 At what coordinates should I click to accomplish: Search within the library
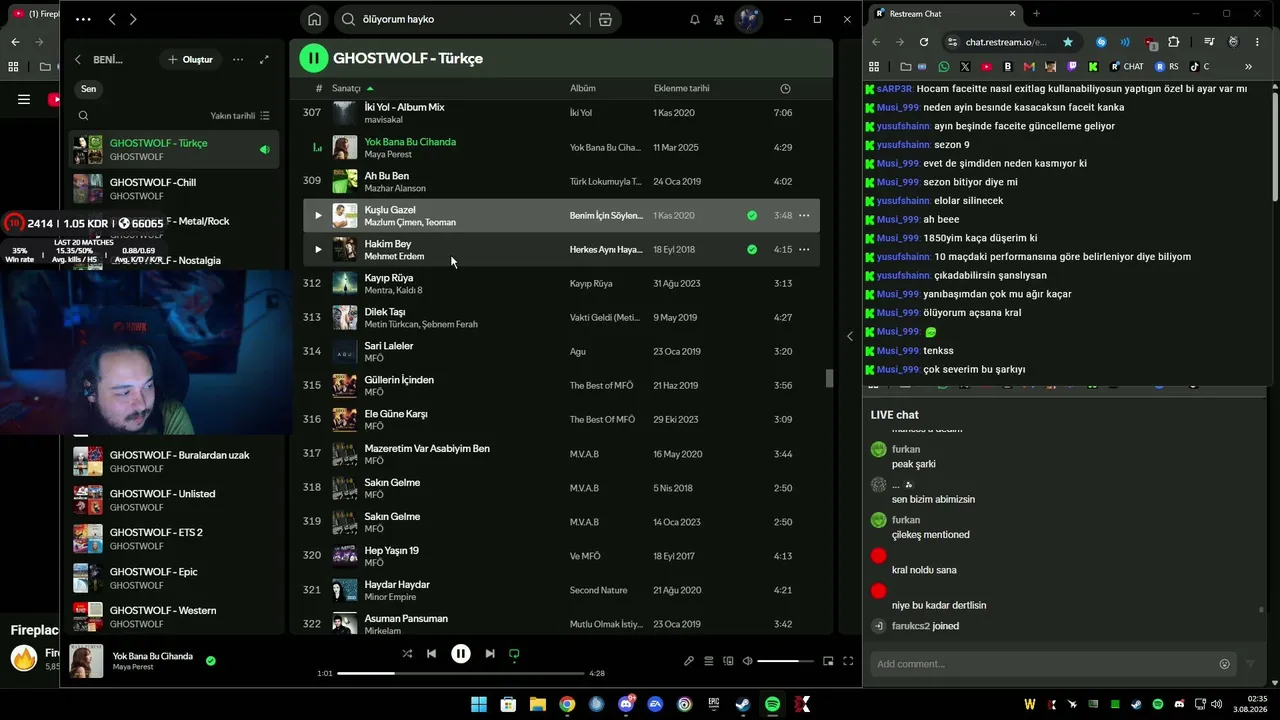[83, 116]
